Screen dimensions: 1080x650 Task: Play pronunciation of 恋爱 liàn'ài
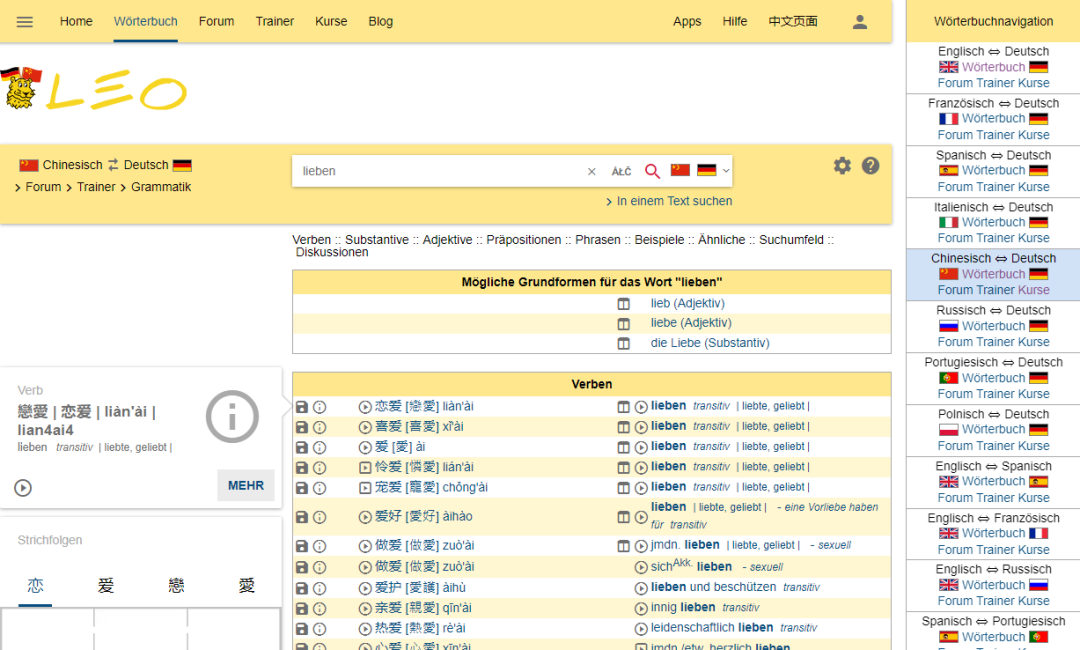pyautogui.click(x=365, y=407)
